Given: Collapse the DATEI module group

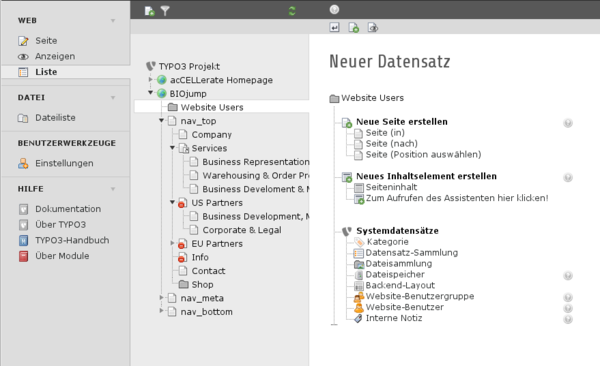Looking at the screenshot, I should click(x=113, y=98).
